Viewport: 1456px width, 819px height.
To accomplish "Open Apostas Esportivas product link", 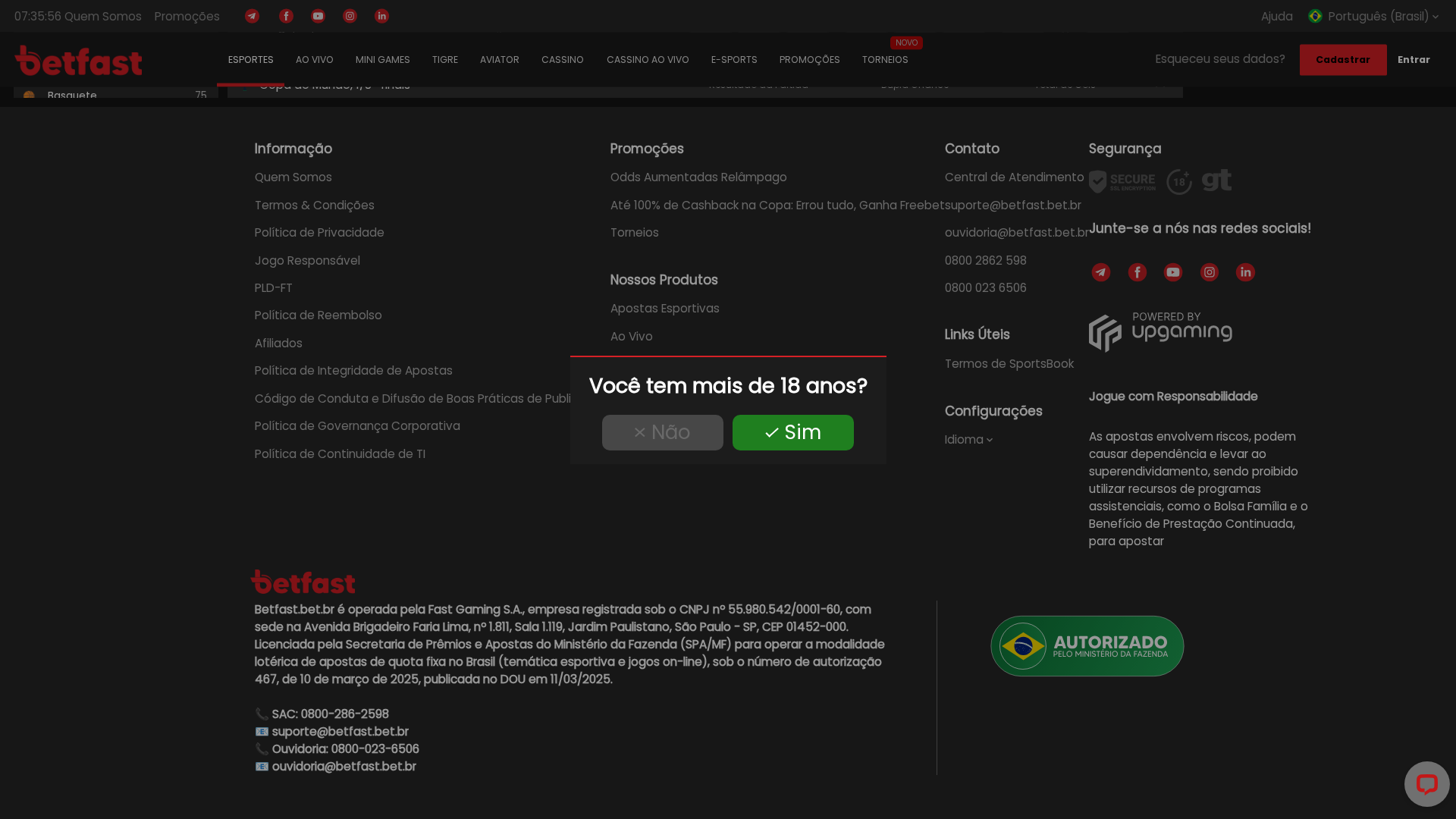I will click(x=665, y=309).
